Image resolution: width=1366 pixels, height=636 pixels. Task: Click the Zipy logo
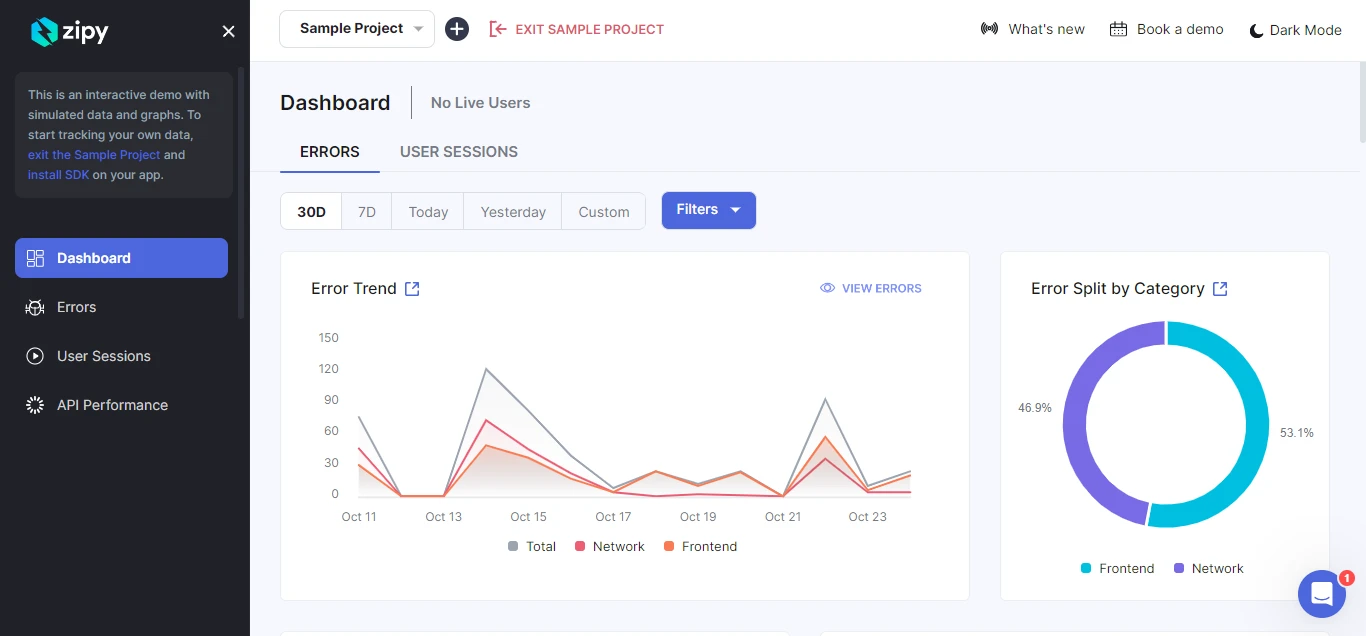click(69, 32)
